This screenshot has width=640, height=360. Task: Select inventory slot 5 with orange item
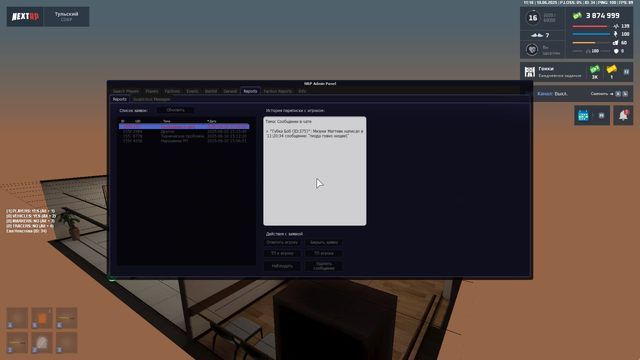[42, 318]
